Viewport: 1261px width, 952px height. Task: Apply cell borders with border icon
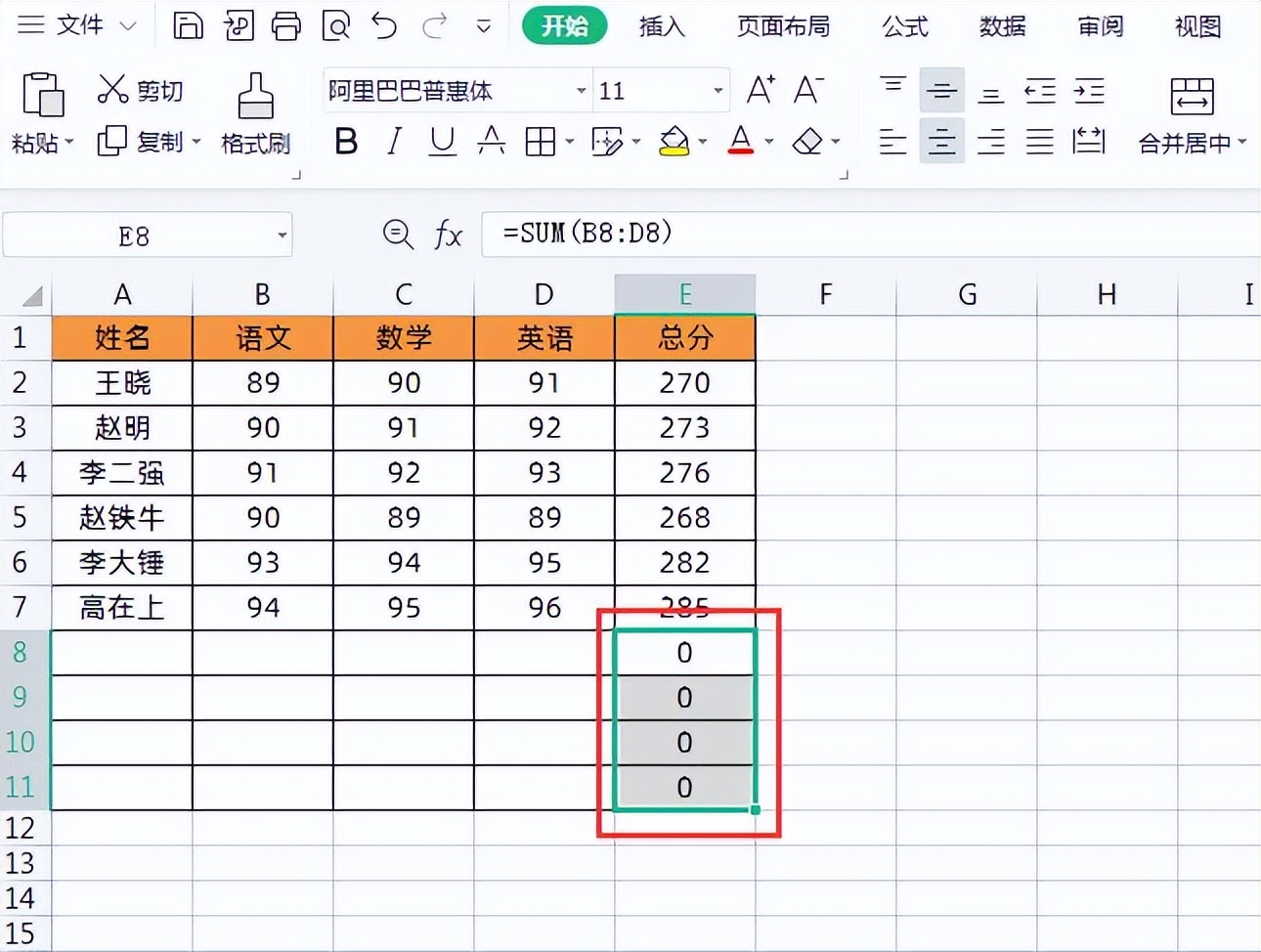point(540,142)
